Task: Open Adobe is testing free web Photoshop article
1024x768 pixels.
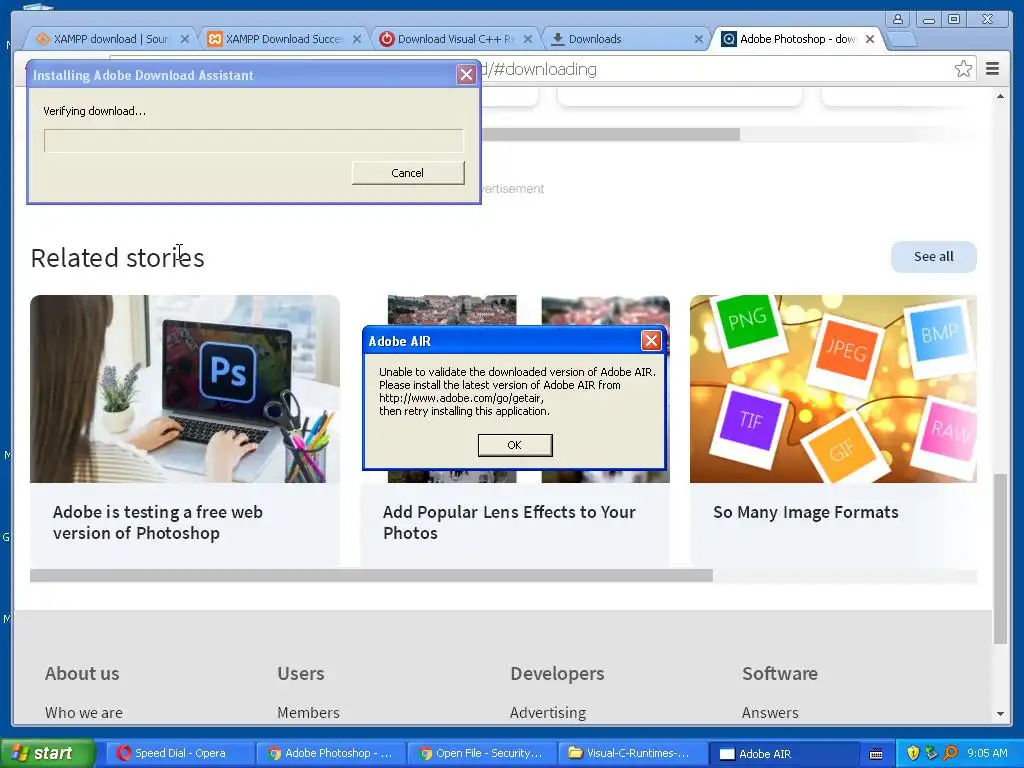Action: point(157,522)
